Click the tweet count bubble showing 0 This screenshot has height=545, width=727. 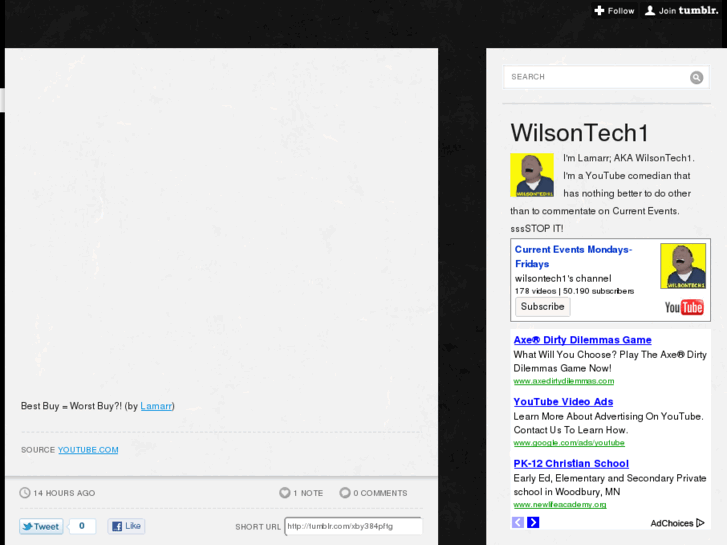click(x=82, y=526)
